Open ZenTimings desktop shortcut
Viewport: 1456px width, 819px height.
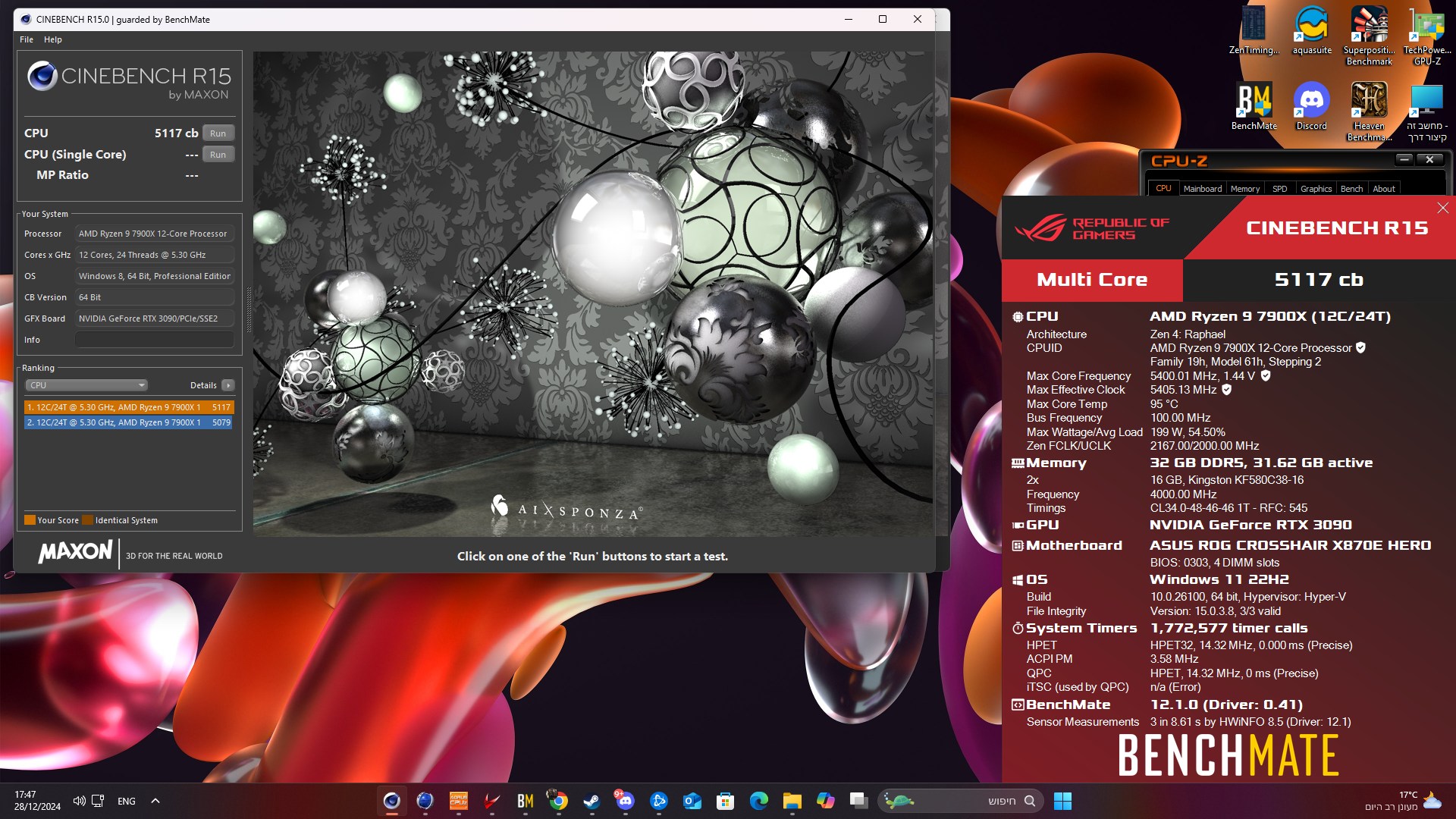click(1254, 30)
